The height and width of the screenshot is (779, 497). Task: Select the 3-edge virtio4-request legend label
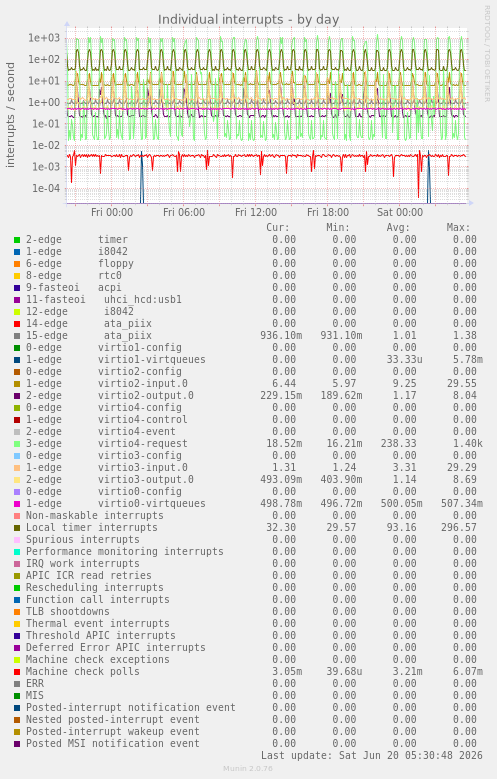pyautogui.click(x=107, y=444)
